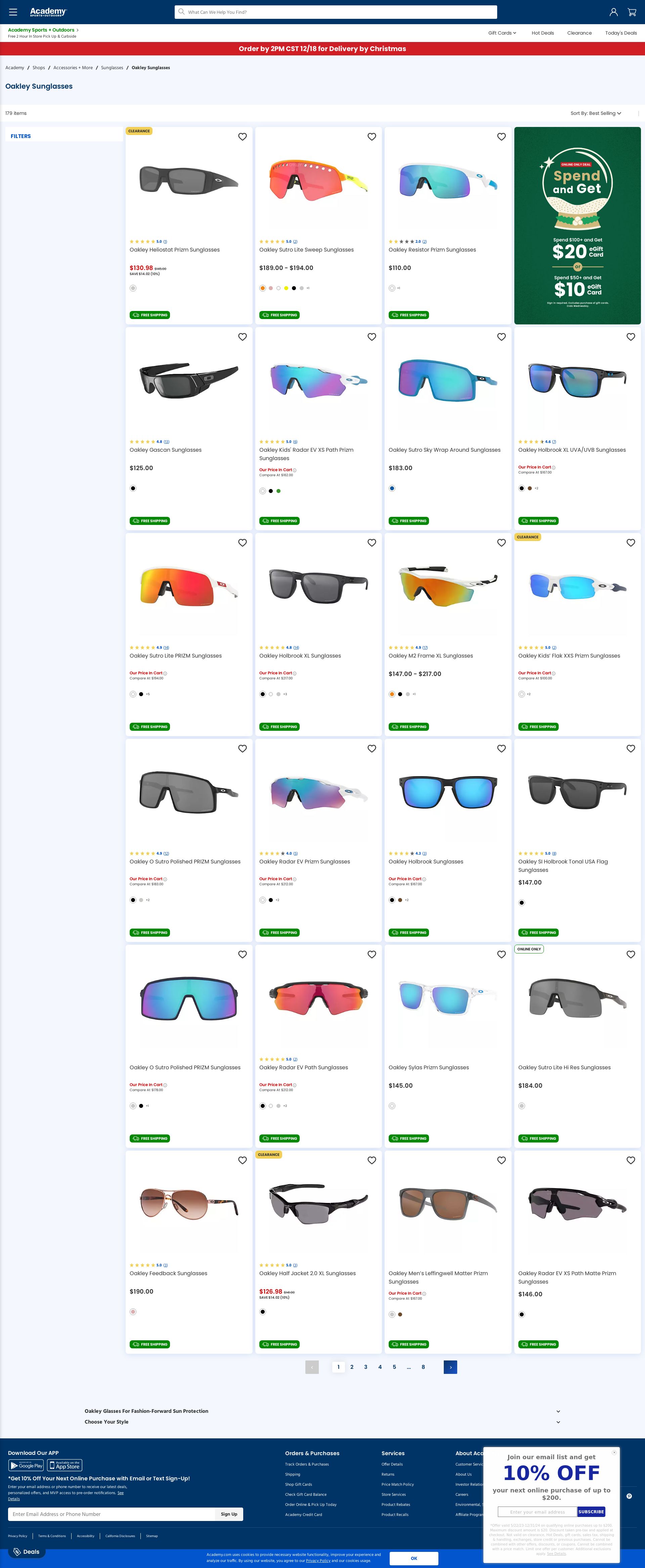Viewport: 645px width, 1568px height.
Task: Accept cookies with the OK button
Action: (x=414, y=1558)
